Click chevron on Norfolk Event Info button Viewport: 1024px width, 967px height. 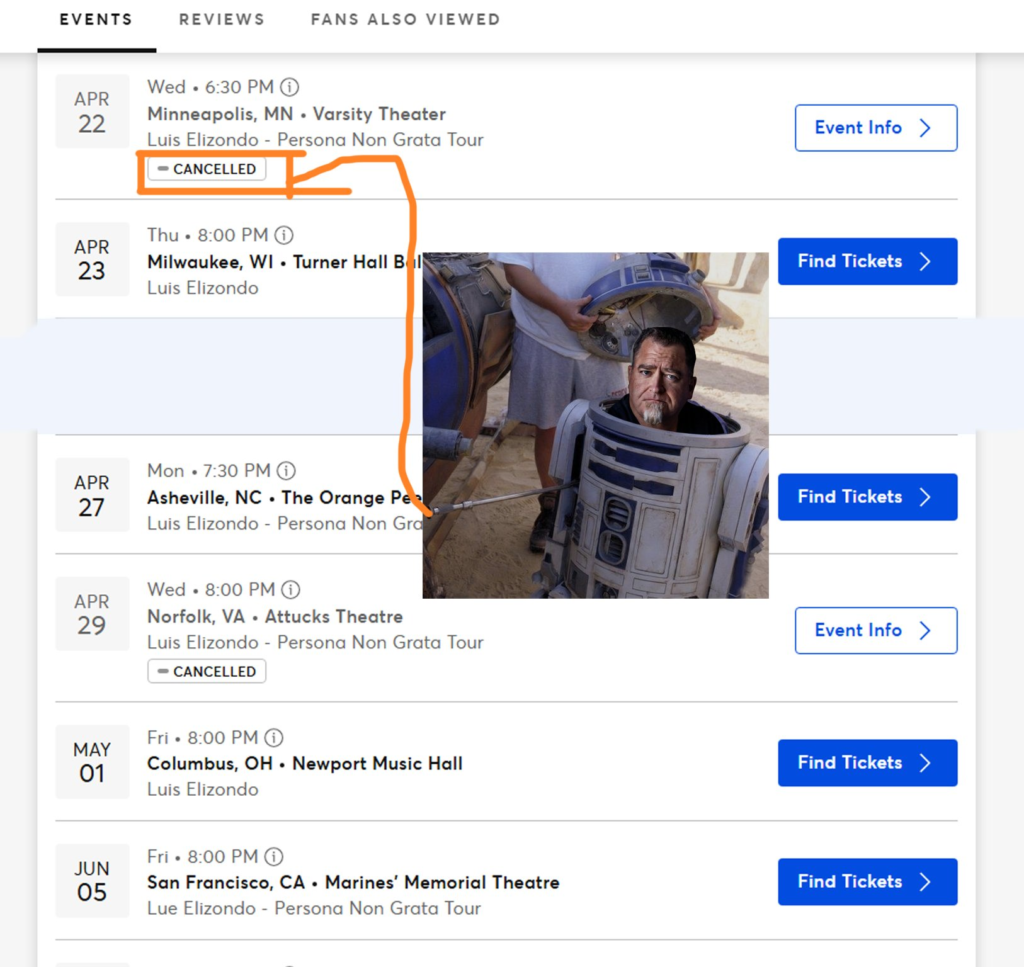coord(925,631)
